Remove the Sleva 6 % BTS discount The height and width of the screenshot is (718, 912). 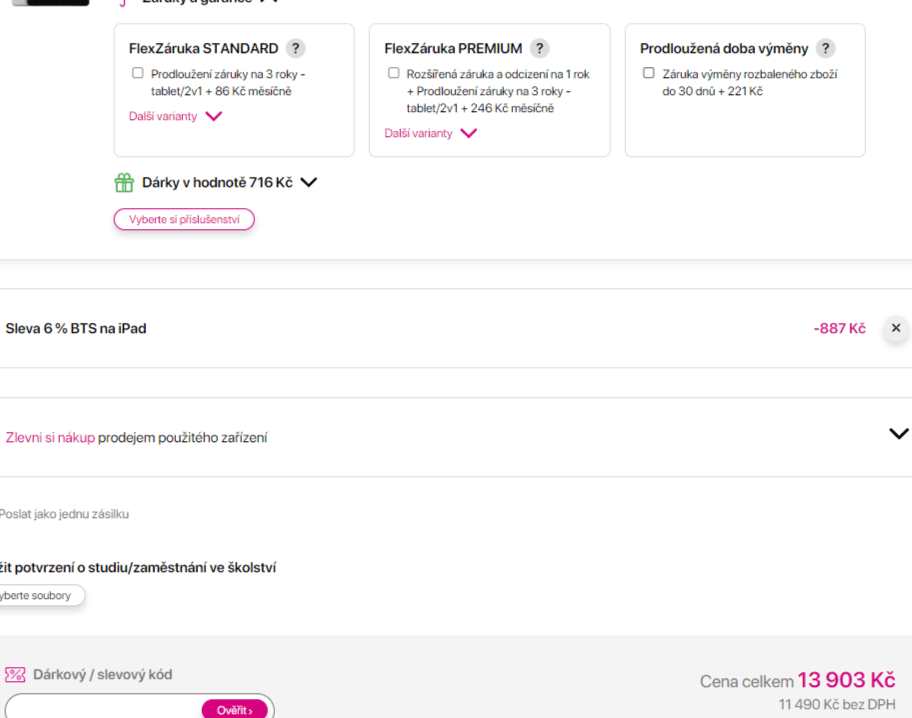tap(896, 328)
